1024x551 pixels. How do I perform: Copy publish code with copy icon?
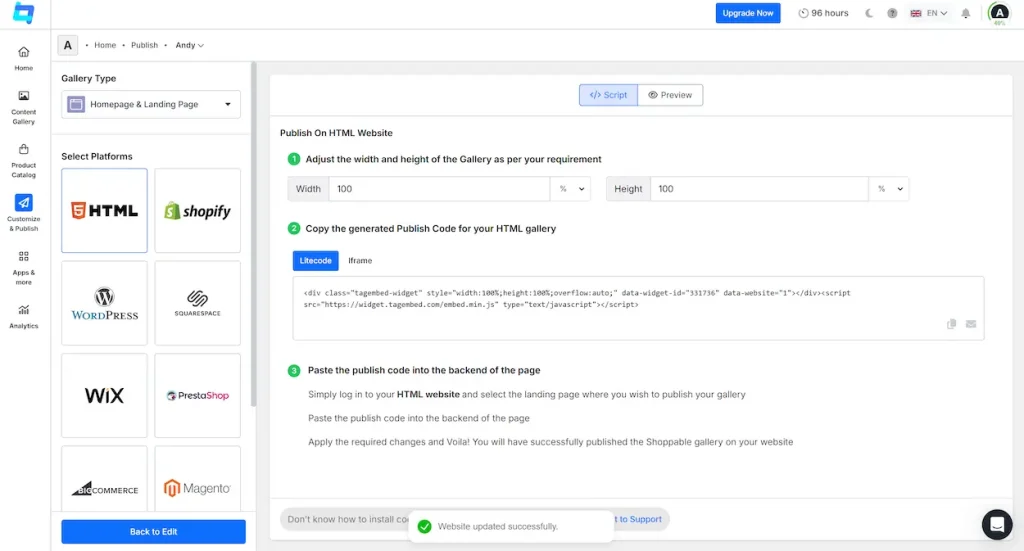tap(952, 324)
